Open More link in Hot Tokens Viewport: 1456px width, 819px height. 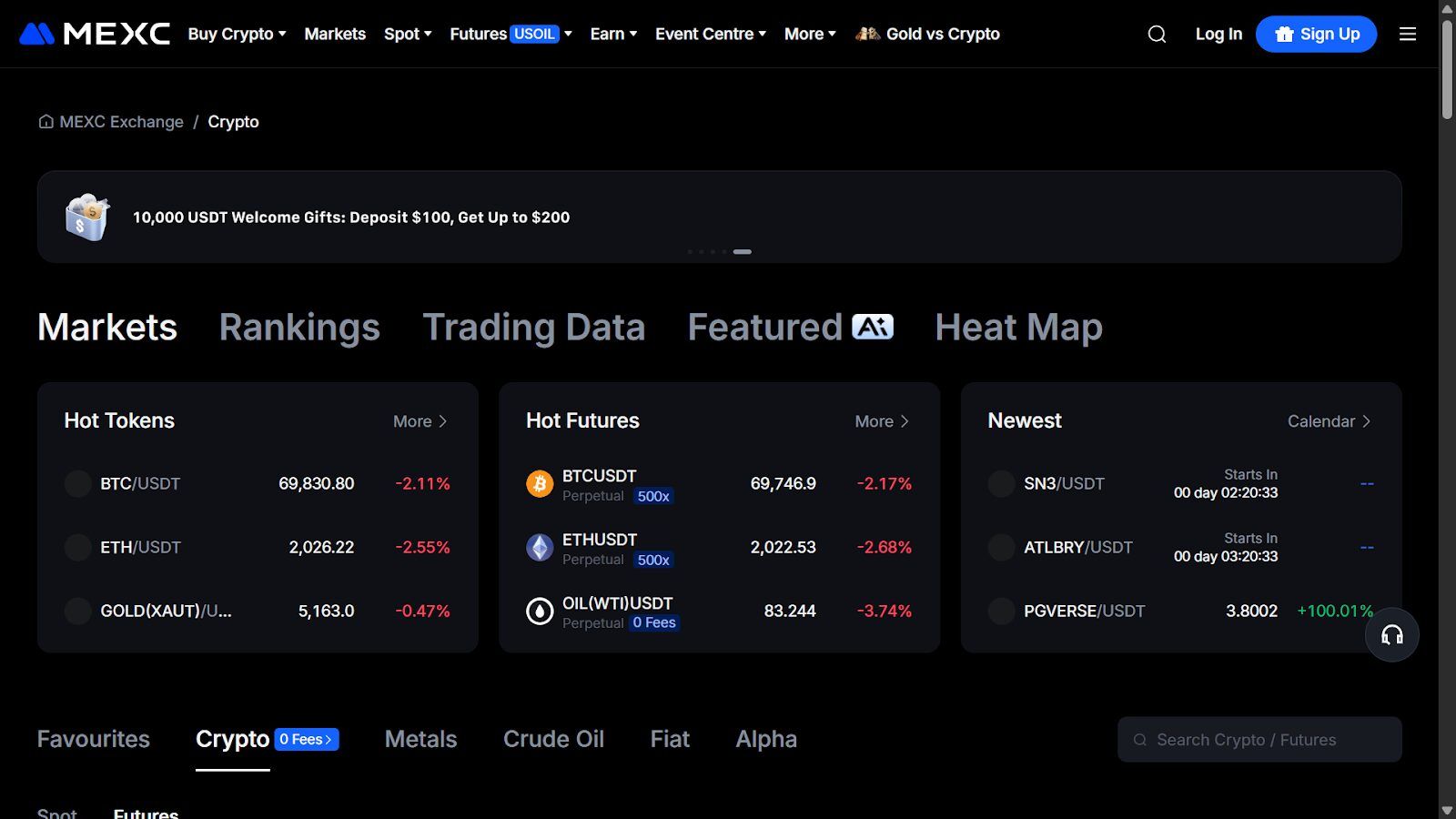420,421
